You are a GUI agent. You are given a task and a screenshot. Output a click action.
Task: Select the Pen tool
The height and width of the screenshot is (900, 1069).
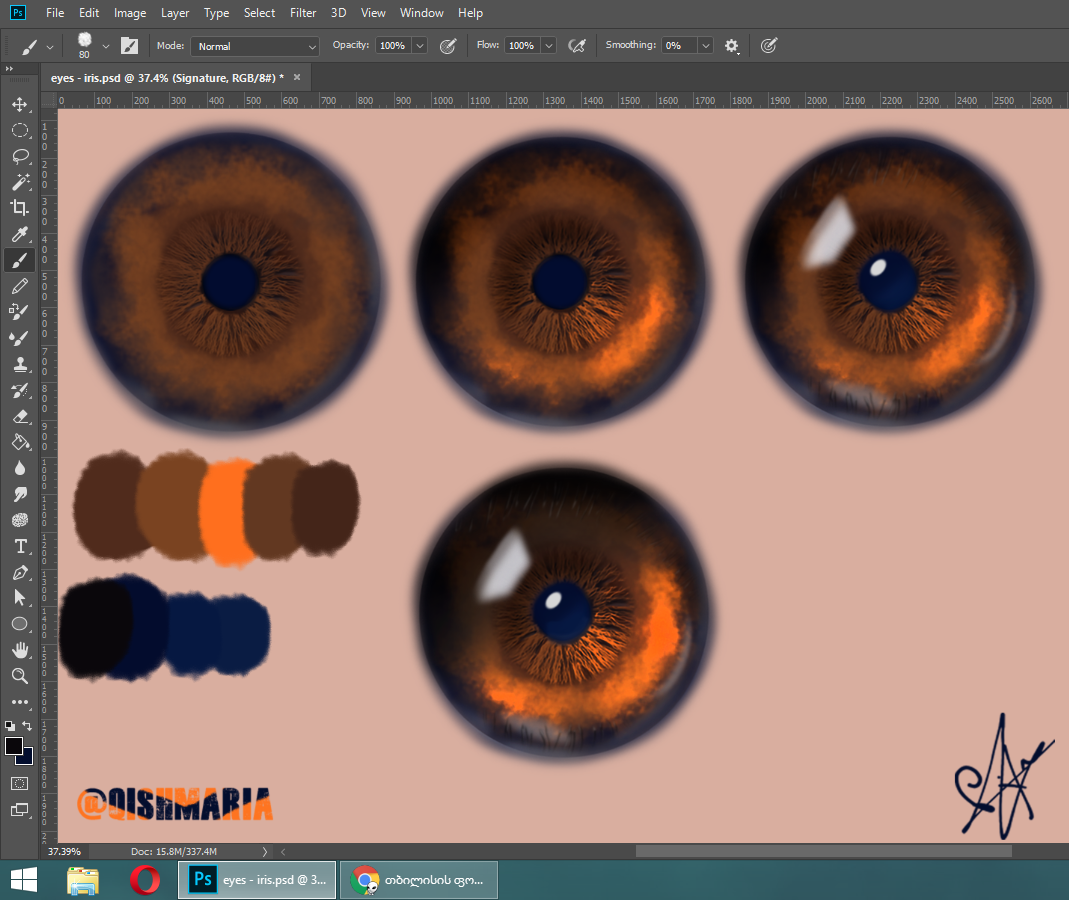(20, 572)
